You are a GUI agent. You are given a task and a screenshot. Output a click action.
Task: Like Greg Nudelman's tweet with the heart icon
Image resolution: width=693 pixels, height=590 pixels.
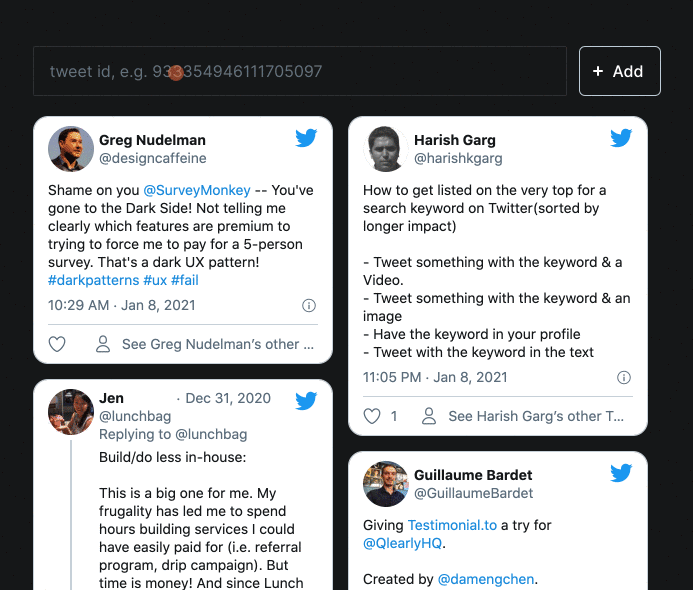pyautogui.click(x=57, y=344)
